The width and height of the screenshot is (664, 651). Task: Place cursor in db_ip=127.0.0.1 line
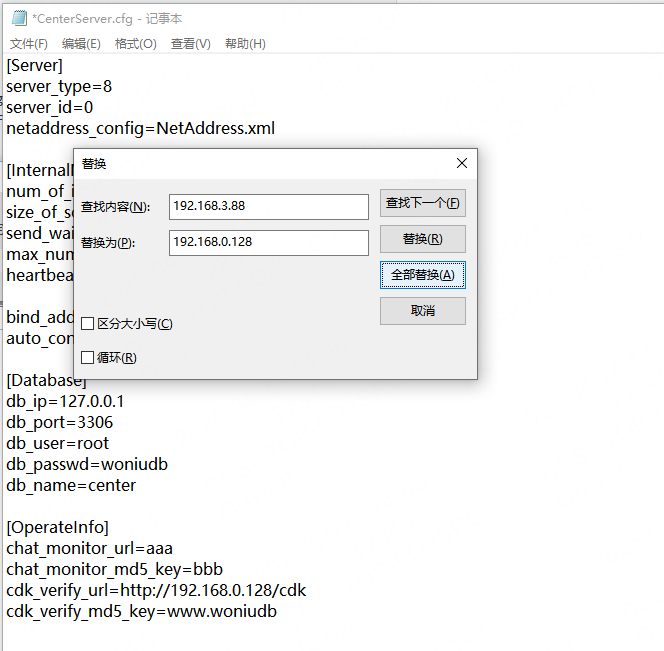(x=65, y=402)
